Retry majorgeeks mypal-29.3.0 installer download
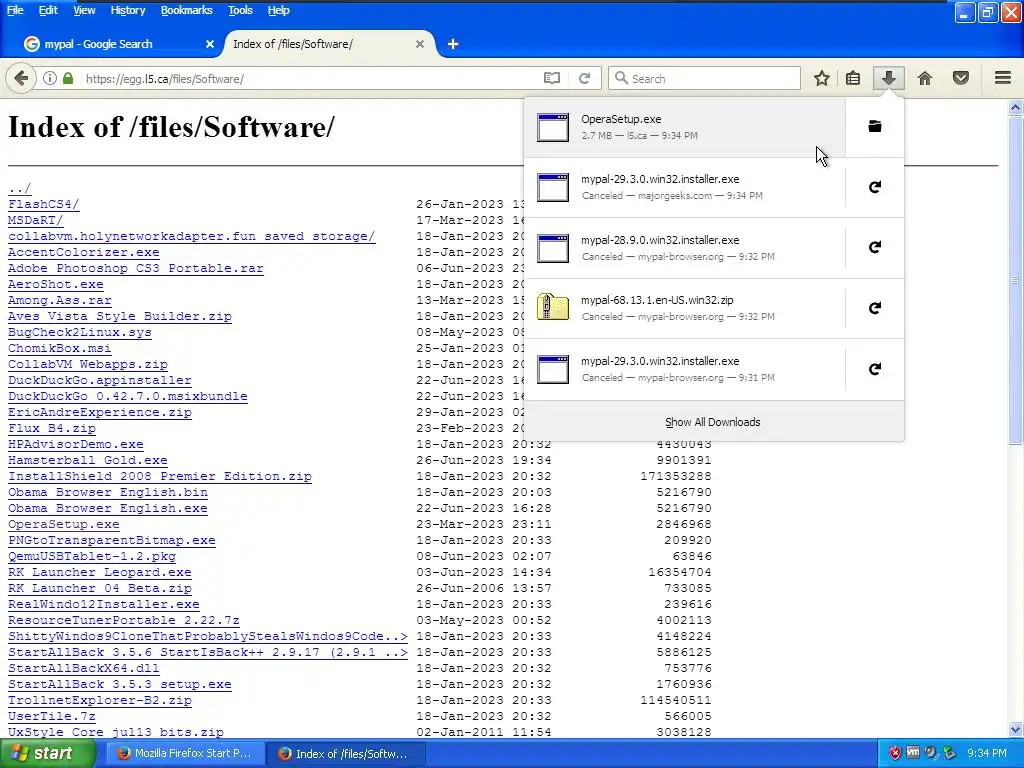The image size is (1024, 768). point(875,187)
